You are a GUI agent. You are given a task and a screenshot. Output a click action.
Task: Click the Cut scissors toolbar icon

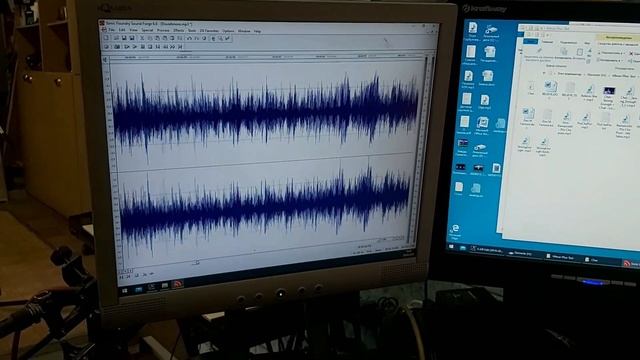(142, 38)
